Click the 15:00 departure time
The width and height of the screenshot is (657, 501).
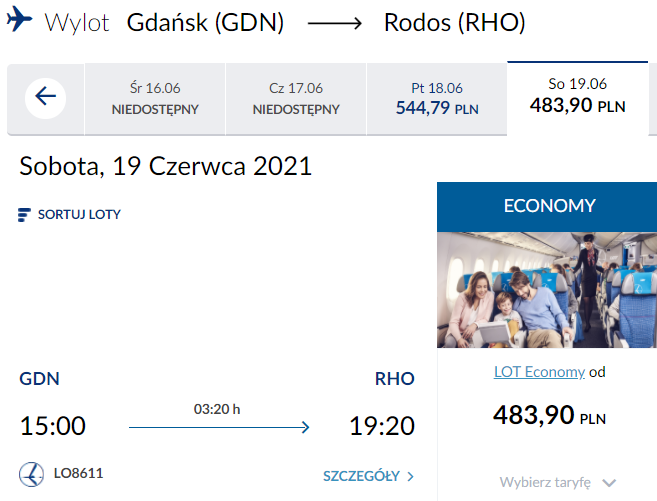53,426
